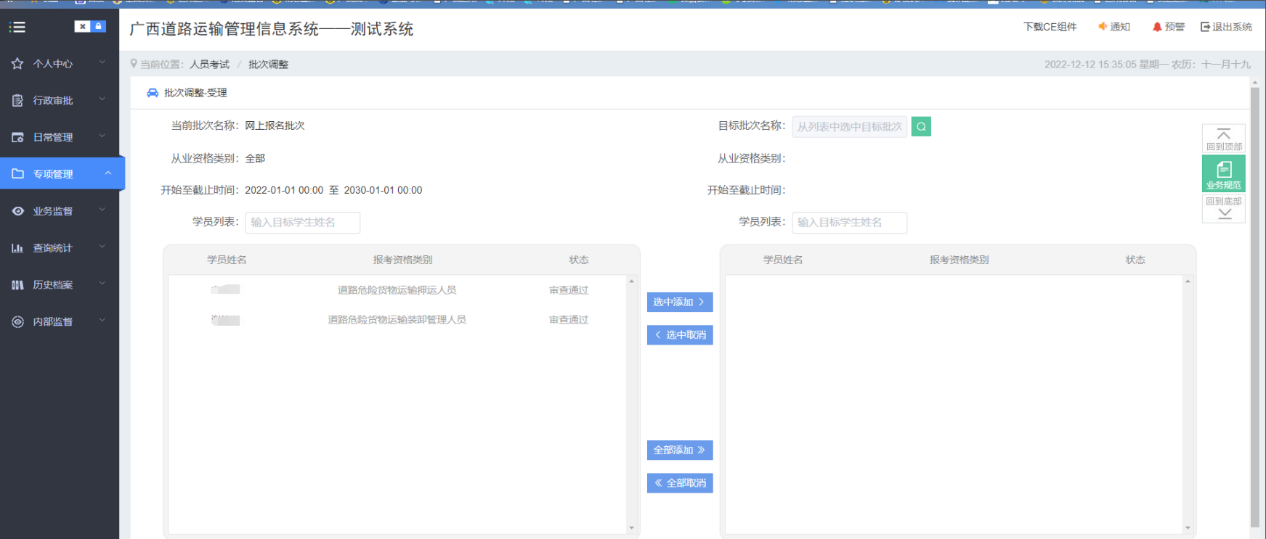Click the 回到顶部 back-to-top button
Viewport: 1266px width, 539px height.
pos(1223,139)
